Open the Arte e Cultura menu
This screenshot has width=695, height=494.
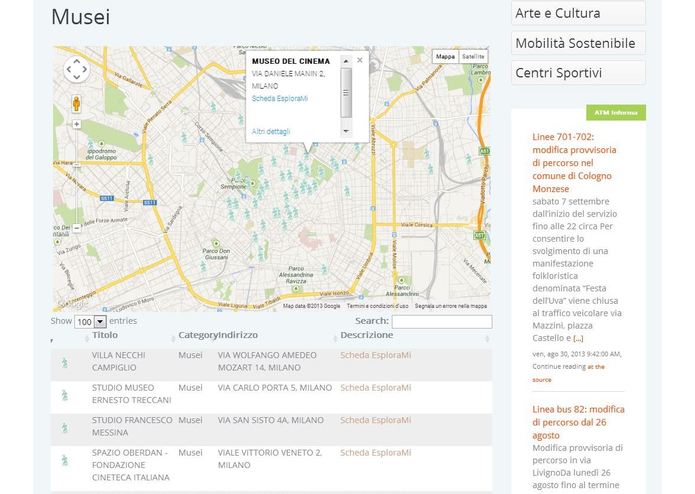578,13
